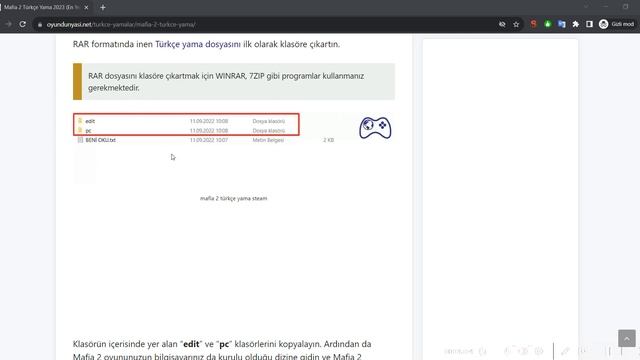Click the game controller logo image

(x=375, y=128)
